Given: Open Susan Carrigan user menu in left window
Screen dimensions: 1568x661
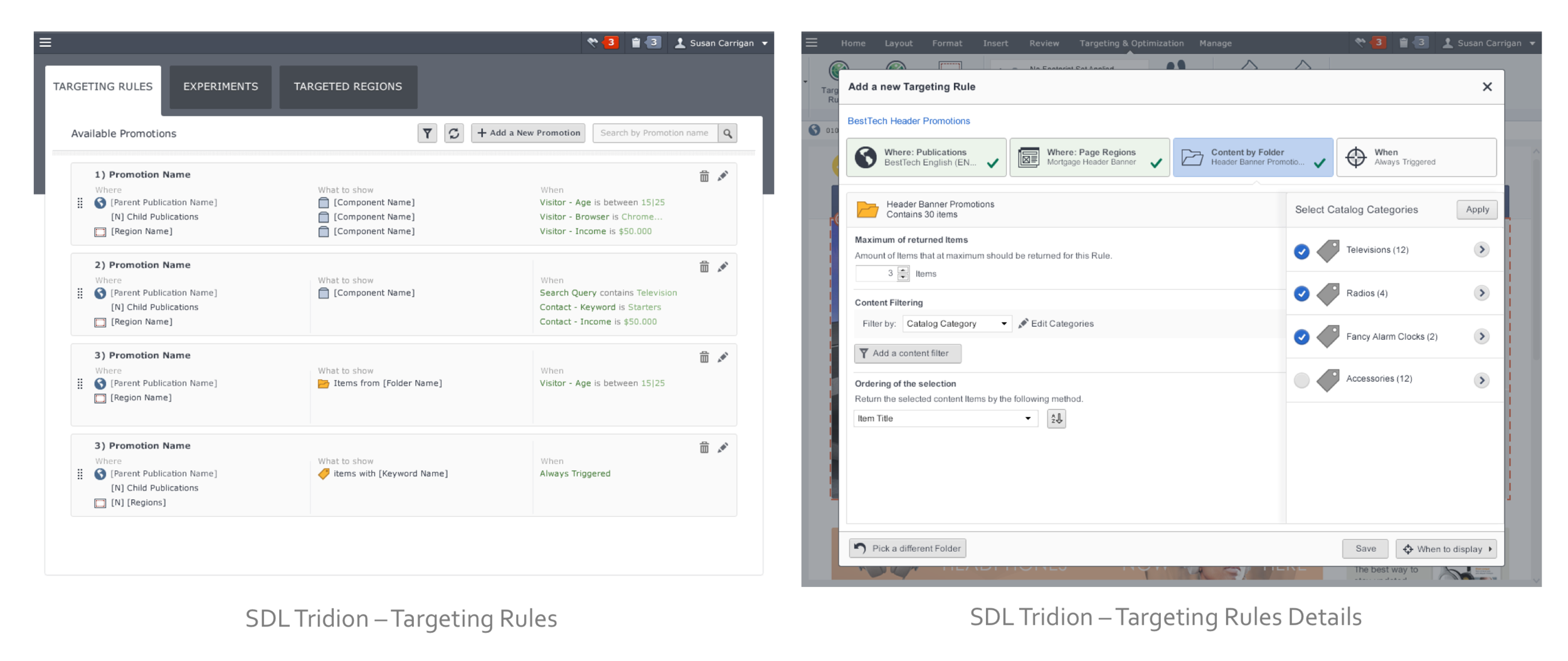Looking at the screenshot, I should [721, 43].
